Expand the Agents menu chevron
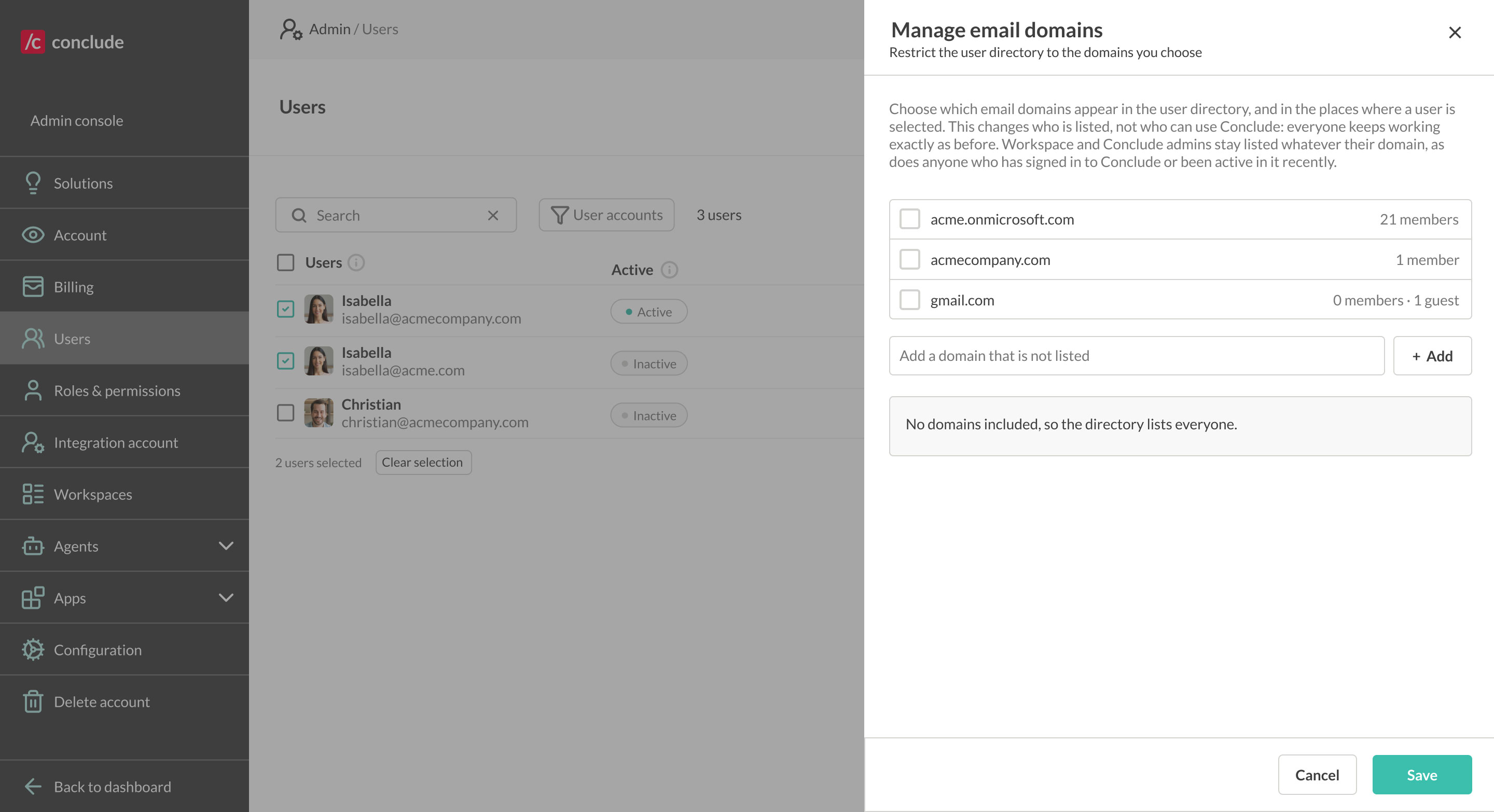This screenshot has height=812, width=1494. [x=226, y=545]
